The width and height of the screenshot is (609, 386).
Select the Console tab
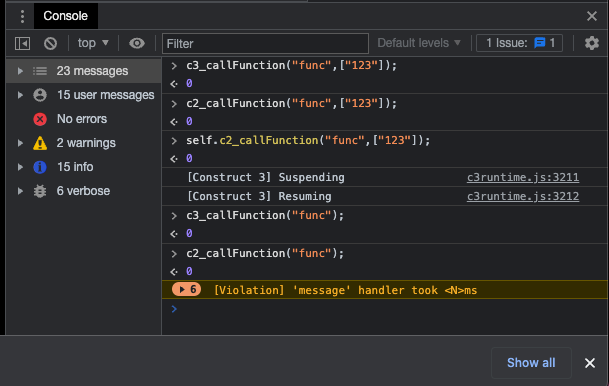[x=66, y=16]
